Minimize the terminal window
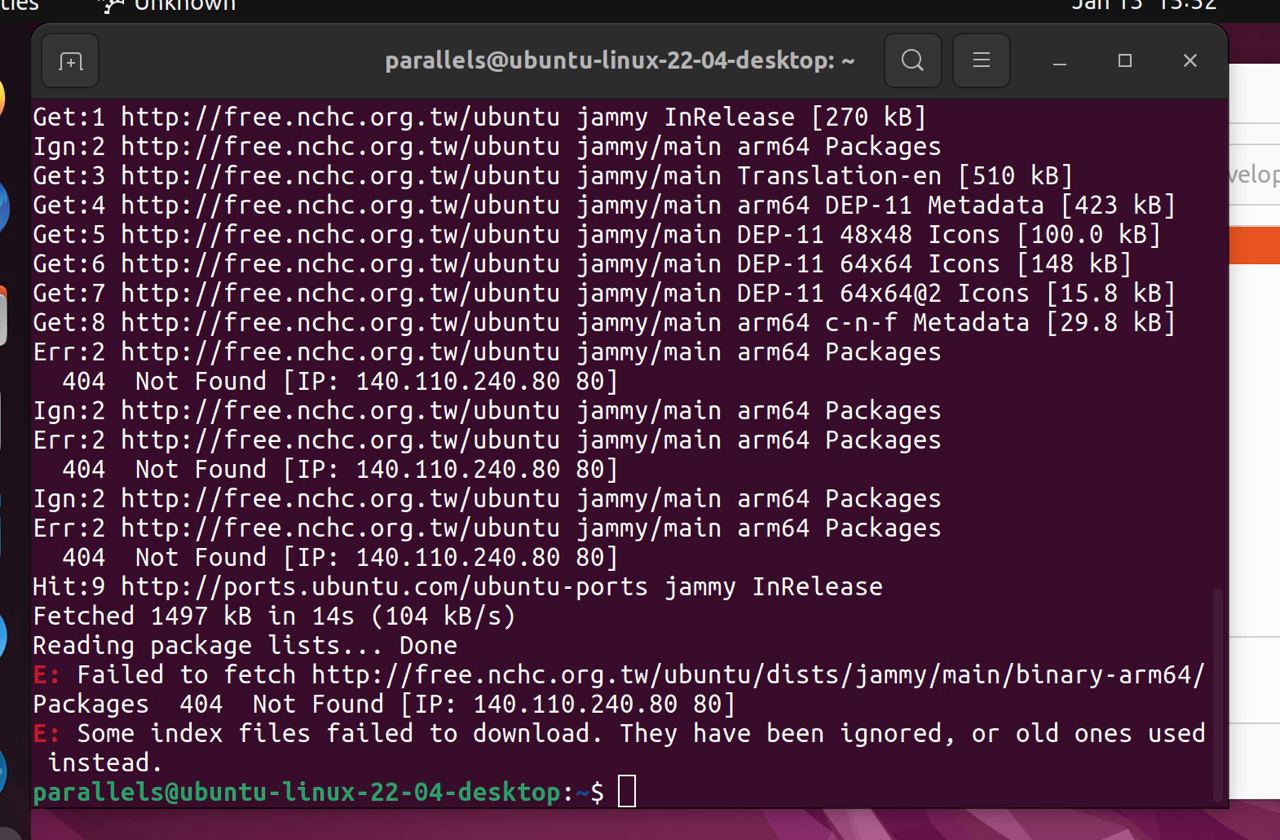 pyautogui.click(x=1060, y=61)
